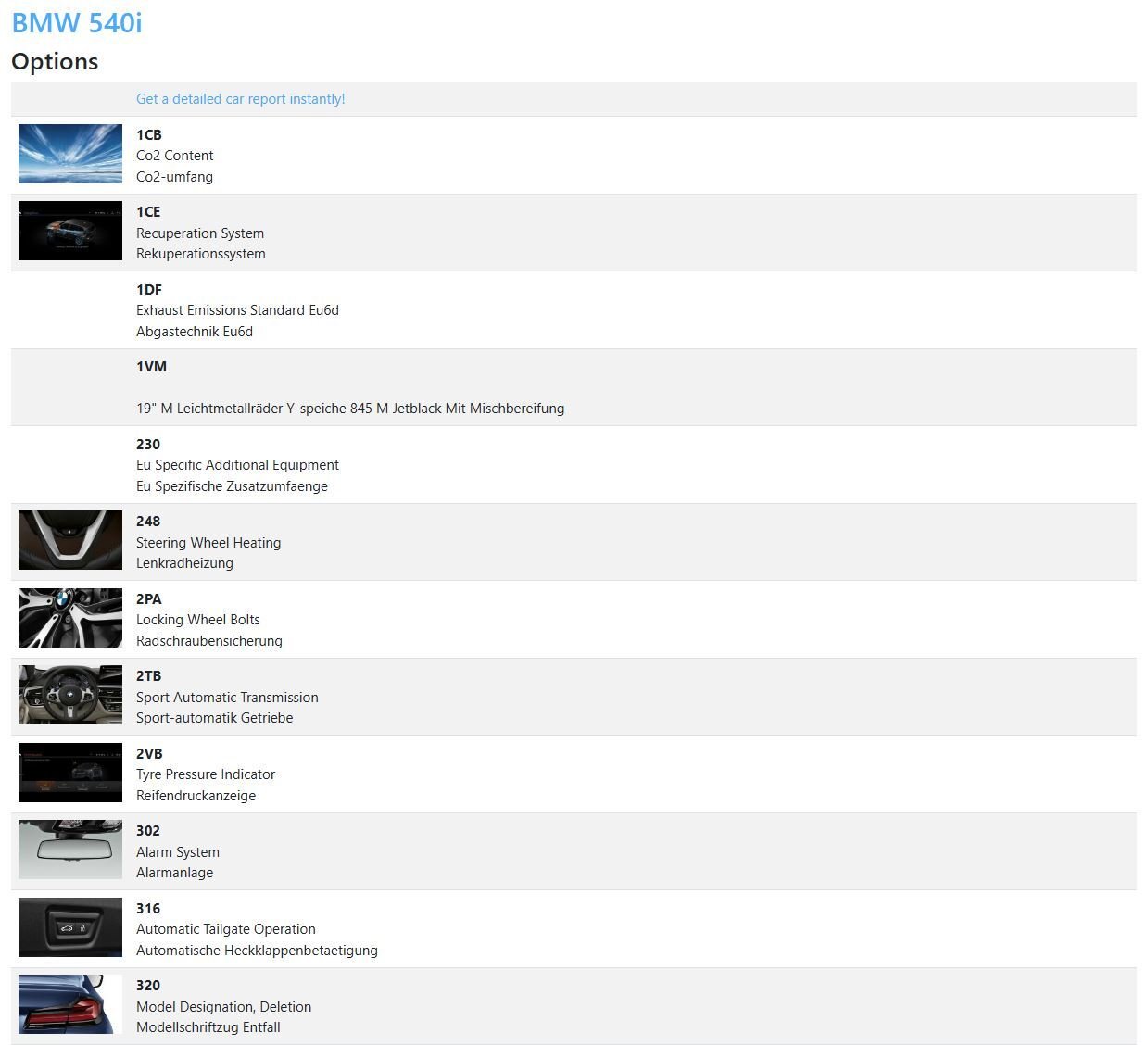The height and width of the screenshot is (1045, 1148).
Task: Click the BMW 540i title heading
Action: (77, 22)
